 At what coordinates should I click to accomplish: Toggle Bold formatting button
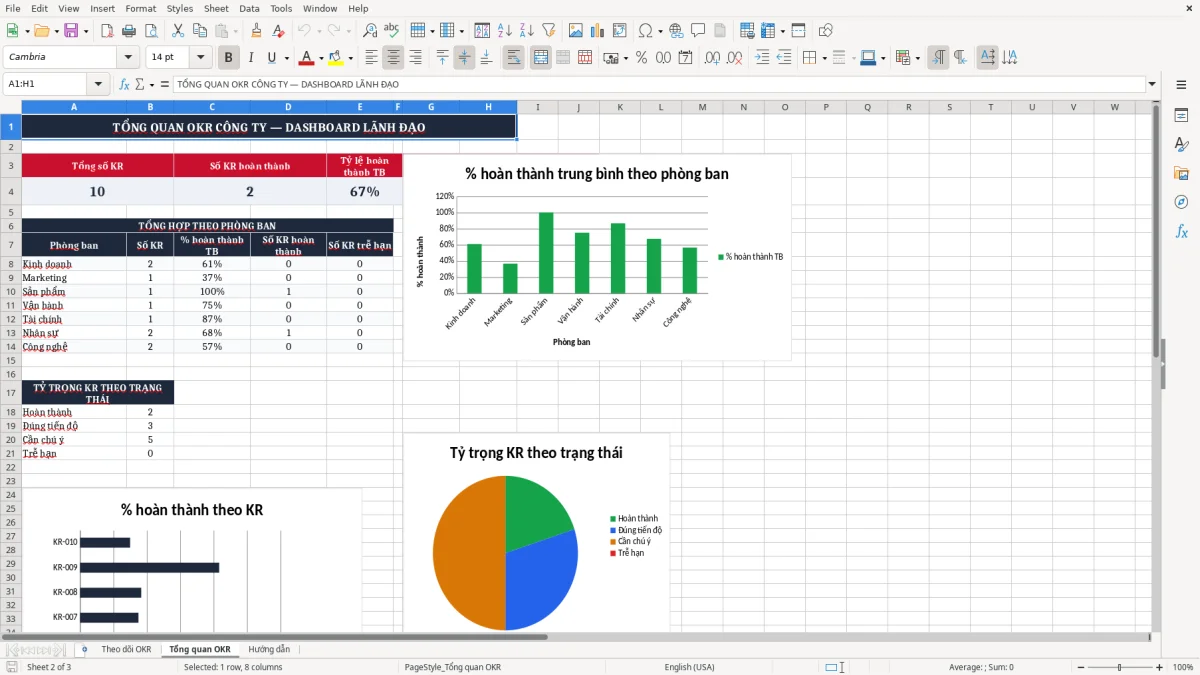click(229, 58)
